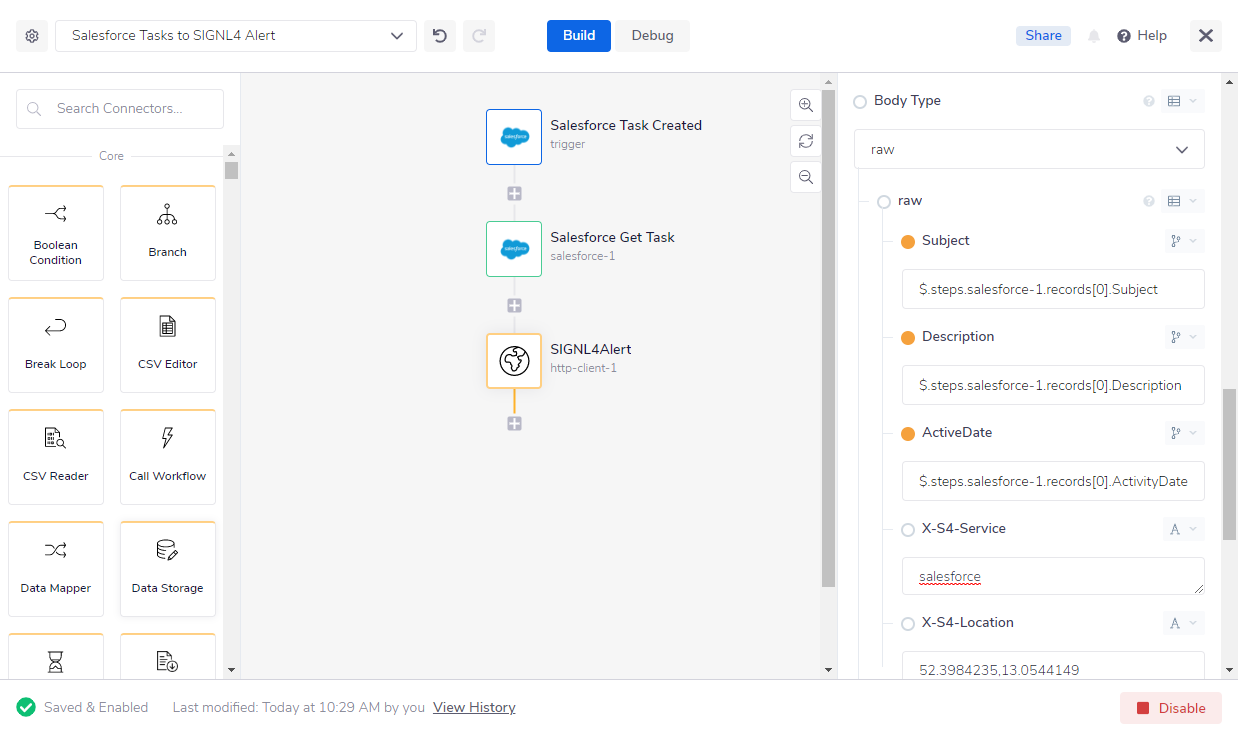Click the Body Type help question icon
This screenshot has width=1238, height=736.
(x=1149, y=101)
